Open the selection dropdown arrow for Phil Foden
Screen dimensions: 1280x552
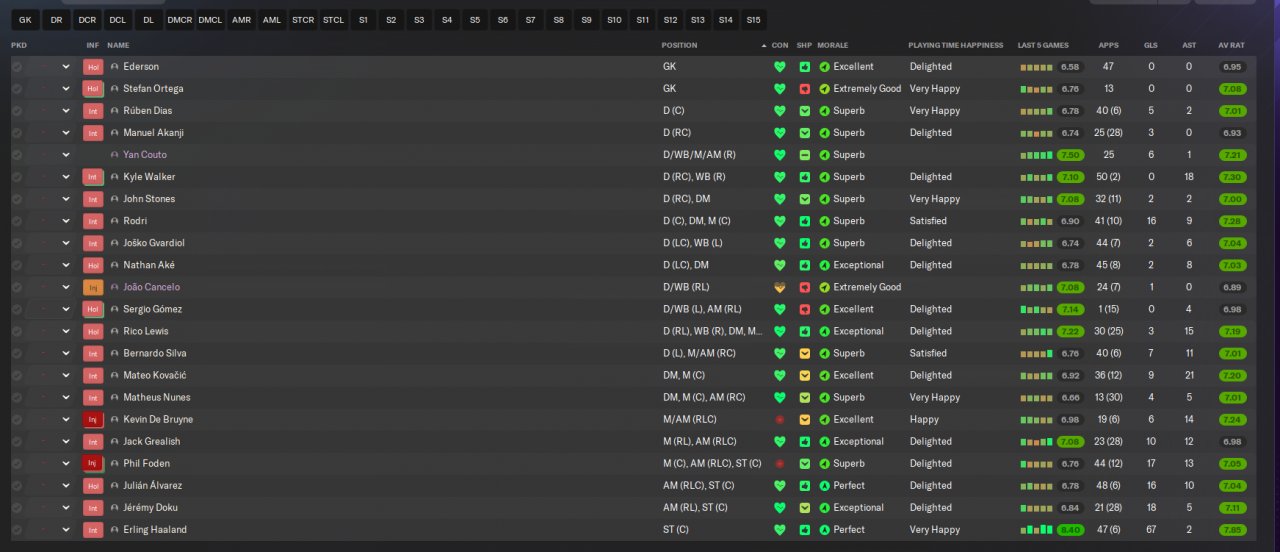[x=66, y=463]
